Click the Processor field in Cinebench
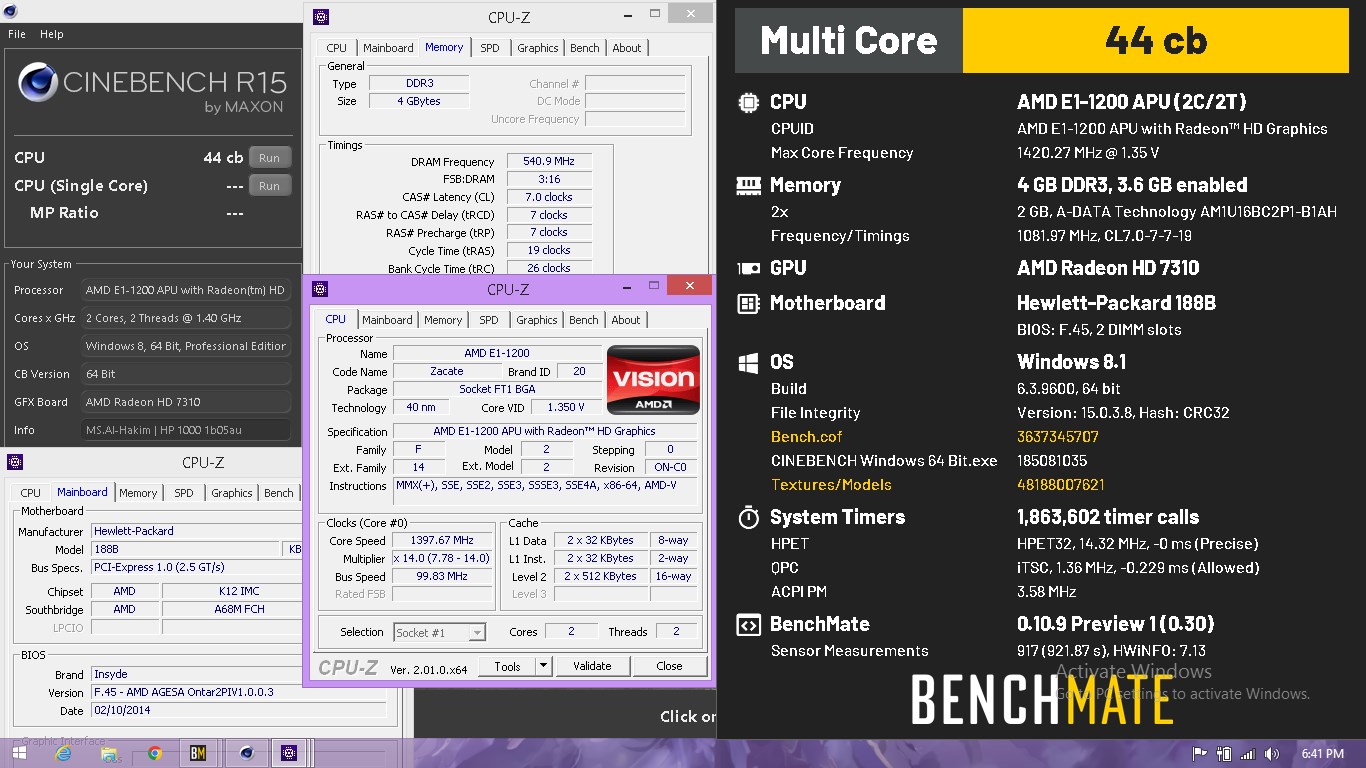The width and height of the screenshot is (1366, 768). [186, 290]
